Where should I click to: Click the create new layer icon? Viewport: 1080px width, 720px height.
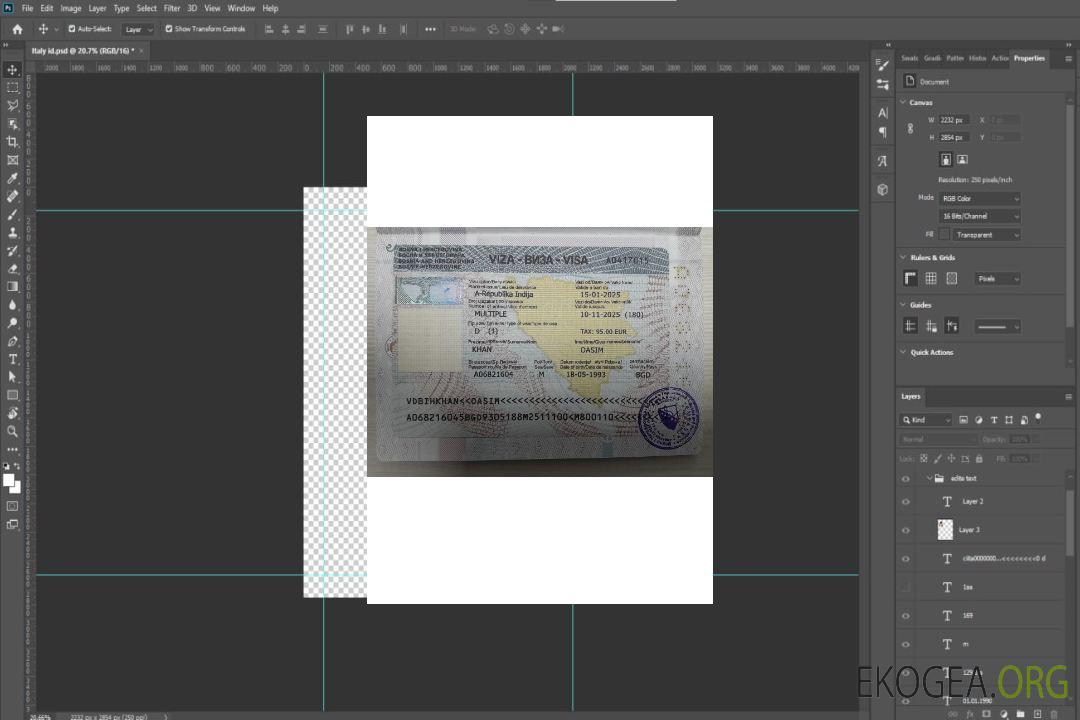click(1037, 714)
